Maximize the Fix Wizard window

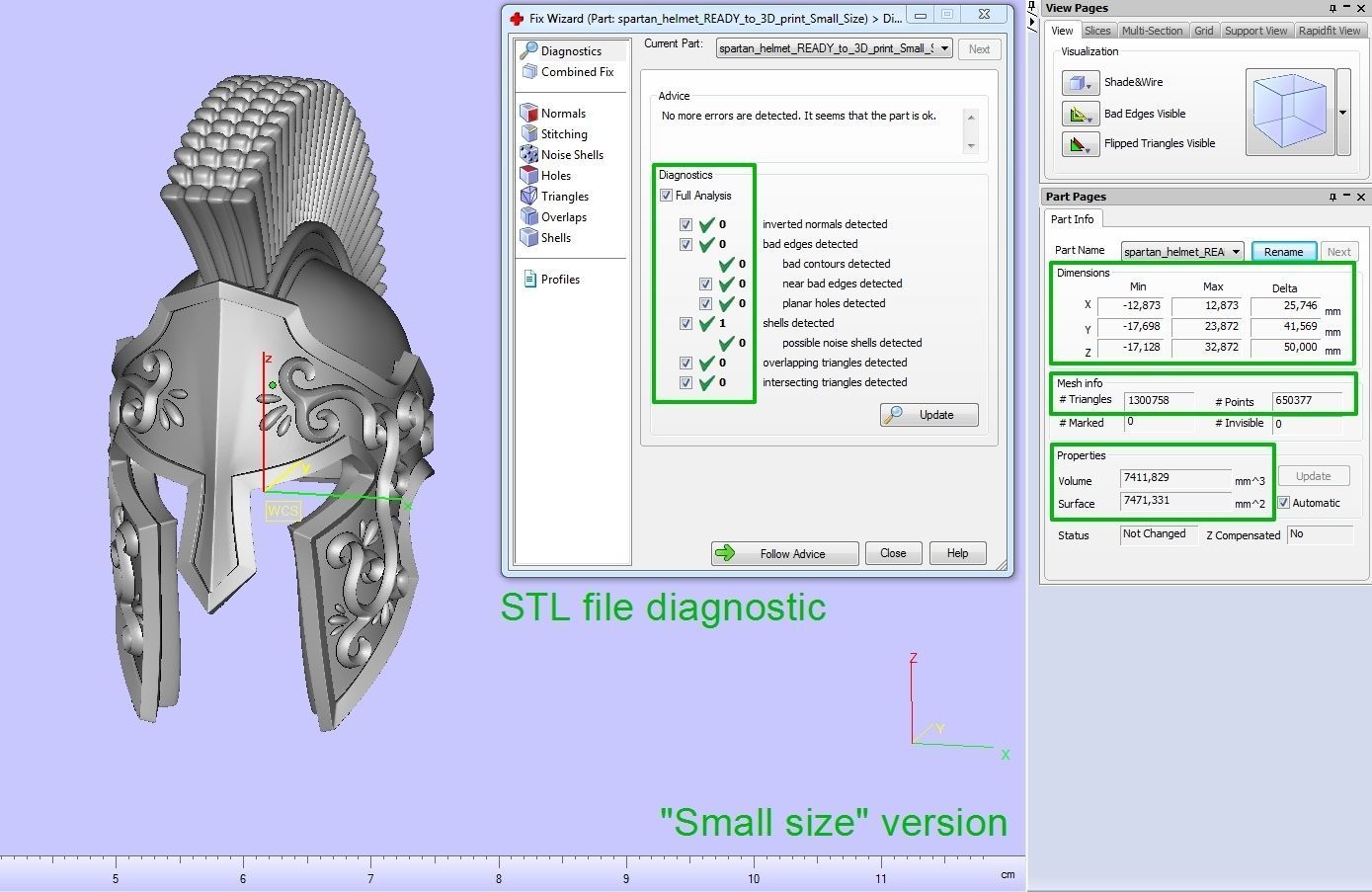pyautogui.click(x=947, y=15)
